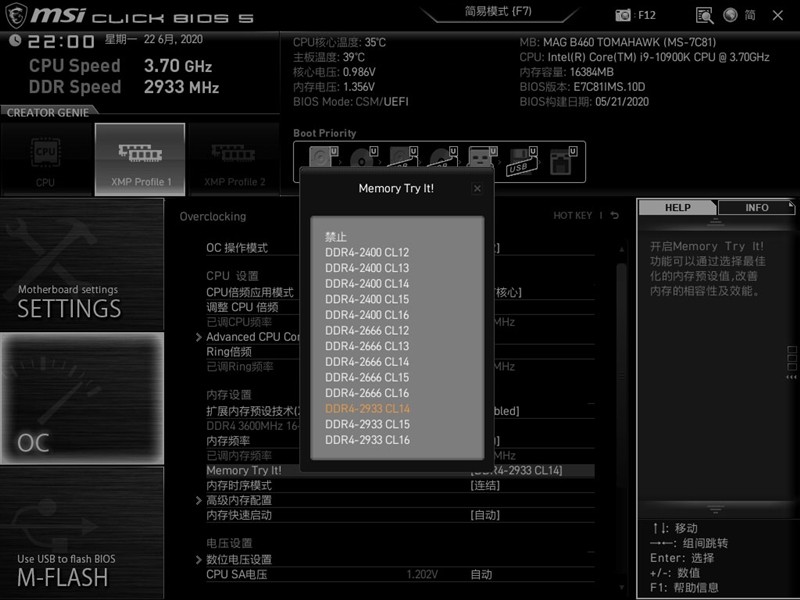Click the back arrow next to HOT KEY
The height and width of the screenshot is (600, 800).
click(x=615, y=215)
